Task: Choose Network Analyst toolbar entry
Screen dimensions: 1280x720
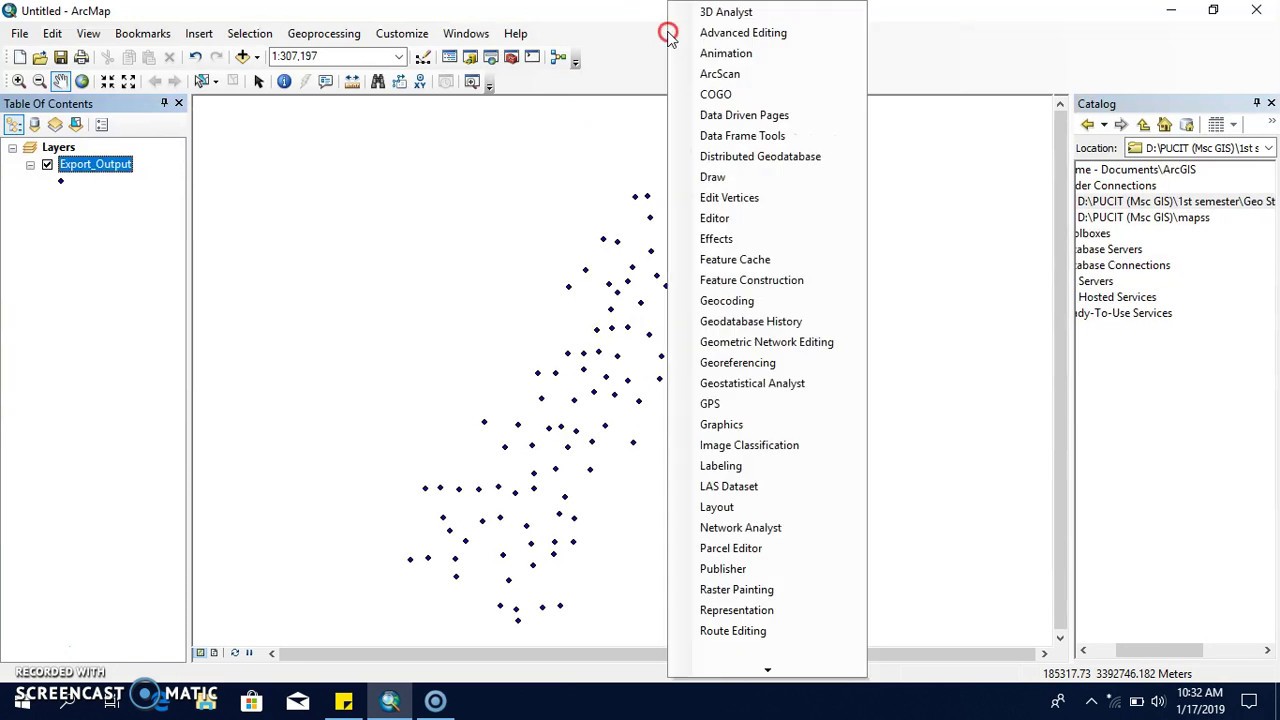Action: [741, 528]
